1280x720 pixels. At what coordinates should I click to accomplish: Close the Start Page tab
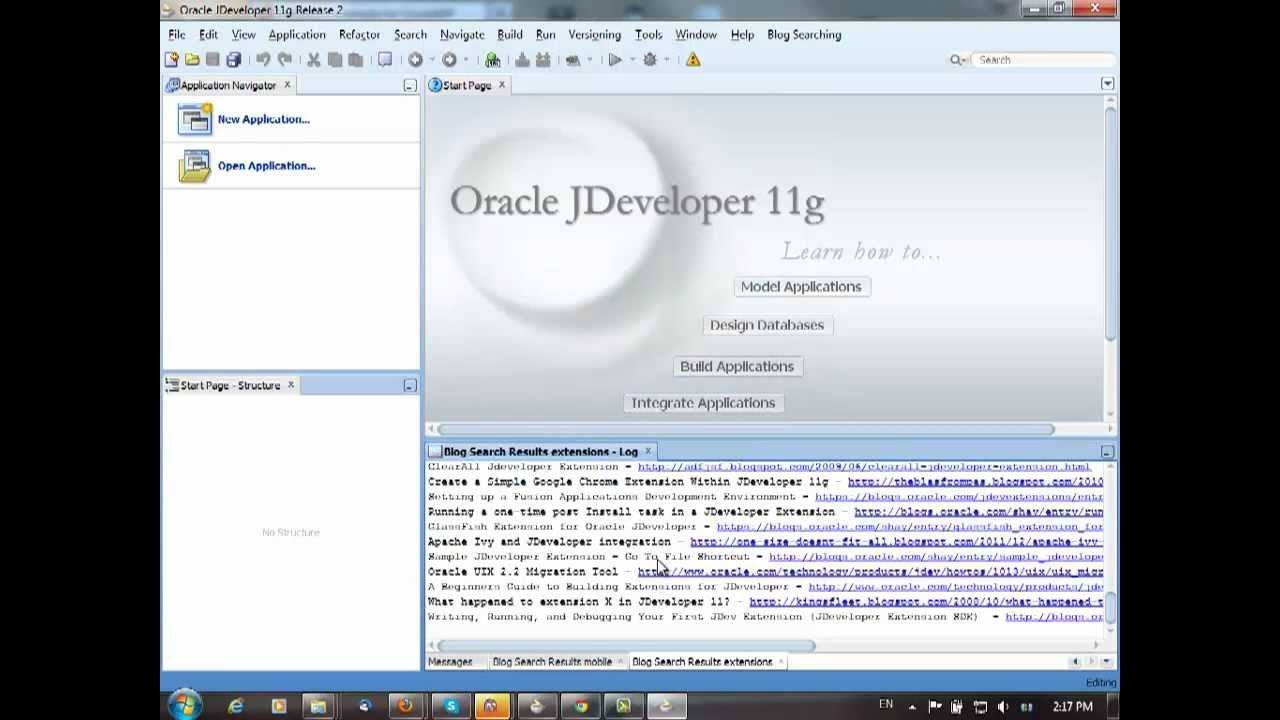[x=502, y=85]
